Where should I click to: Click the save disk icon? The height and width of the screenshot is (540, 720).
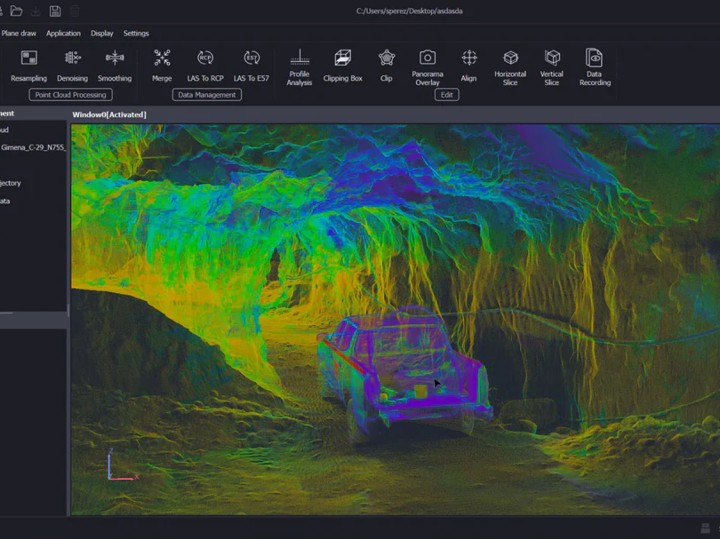(55, 11)
